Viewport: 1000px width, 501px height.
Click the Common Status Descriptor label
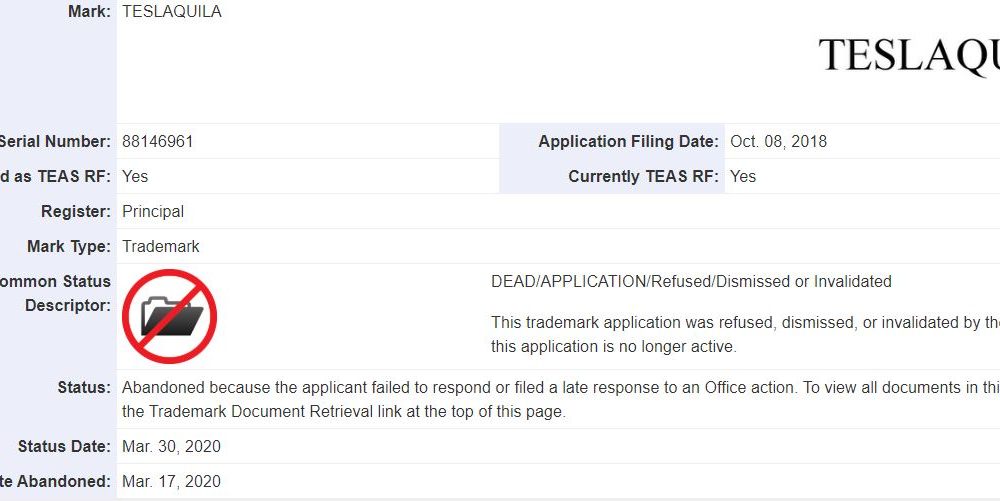(x=55, y=293)
